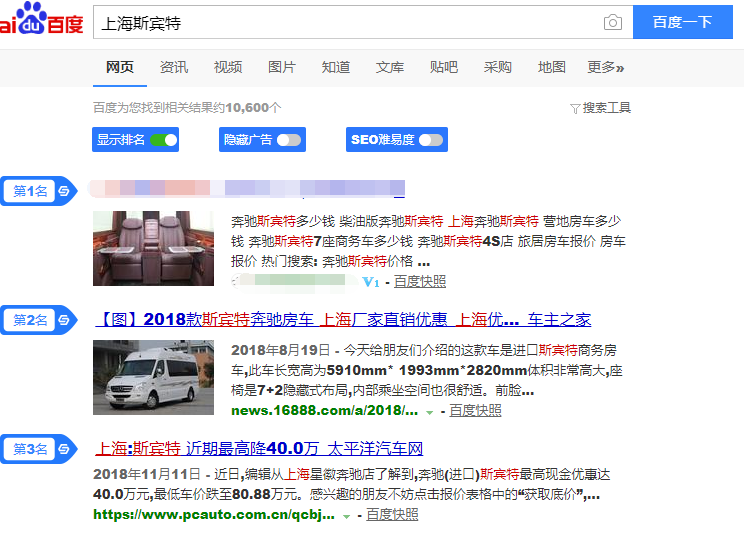Click the swirl icon beside 第3名 badge

click(x=64, y=449)
